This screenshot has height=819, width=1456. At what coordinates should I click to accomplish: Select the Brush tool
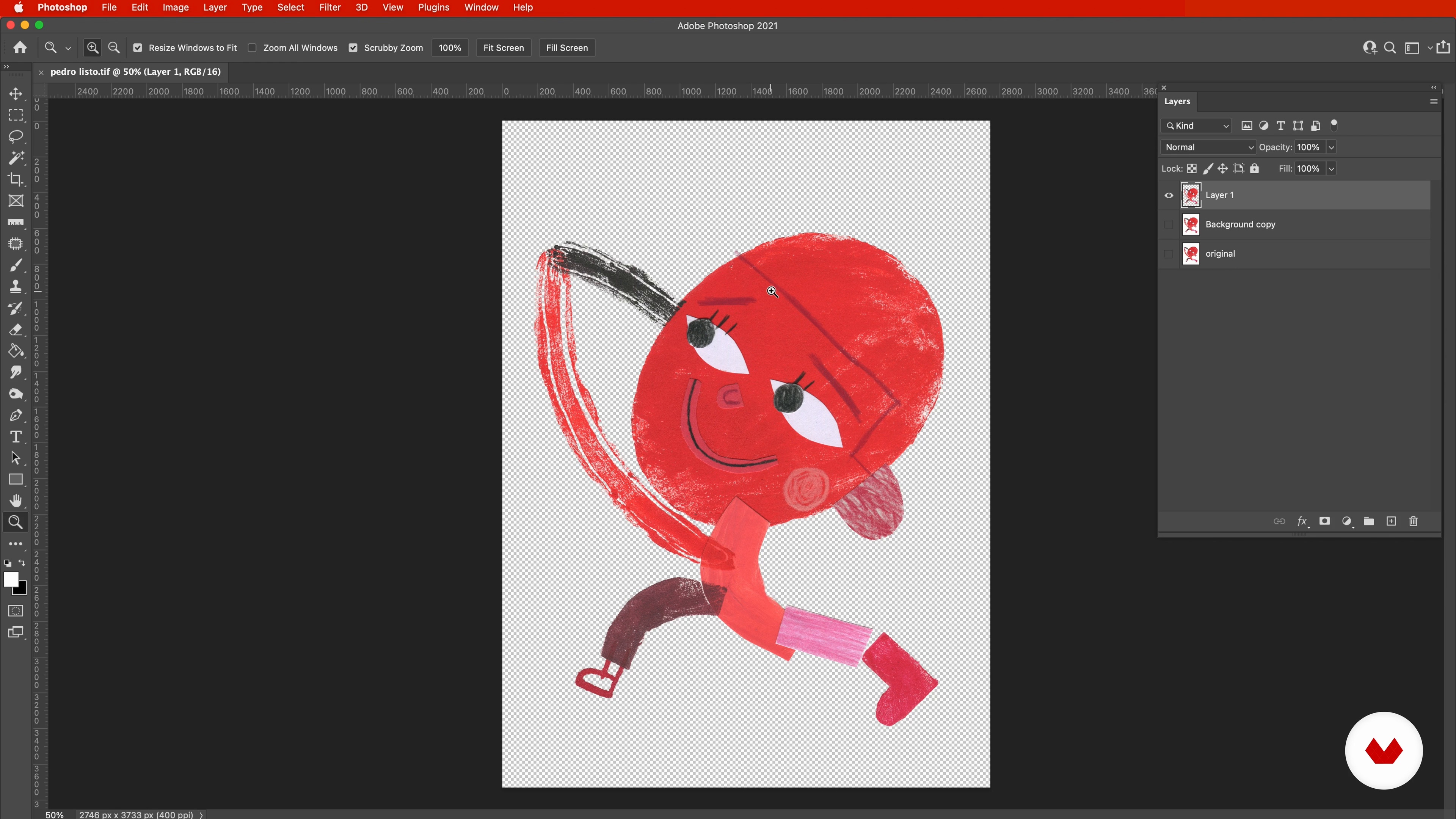[x=16, y=265]
